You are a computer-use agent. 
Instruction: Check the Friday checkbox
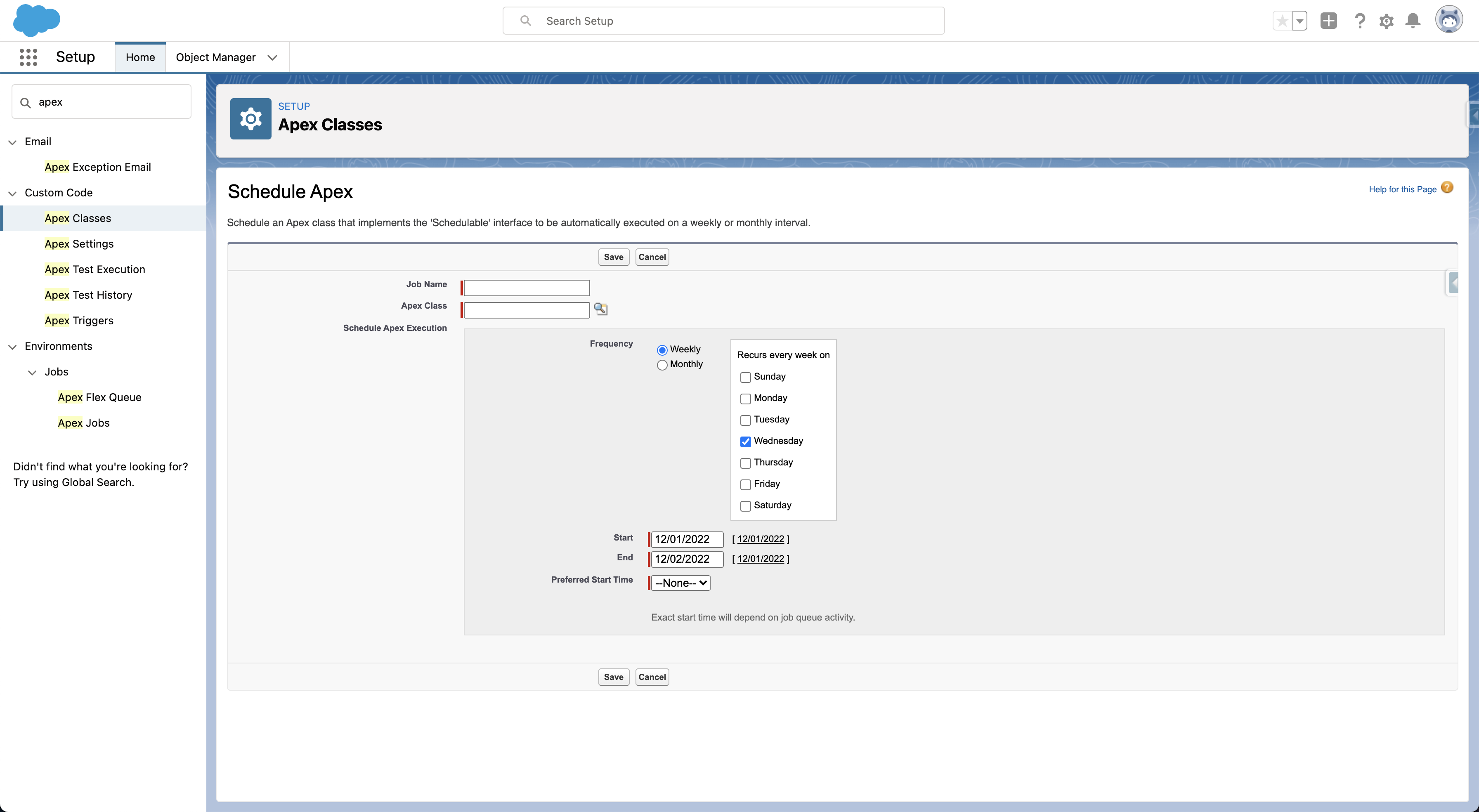click(x=745, y=485)
